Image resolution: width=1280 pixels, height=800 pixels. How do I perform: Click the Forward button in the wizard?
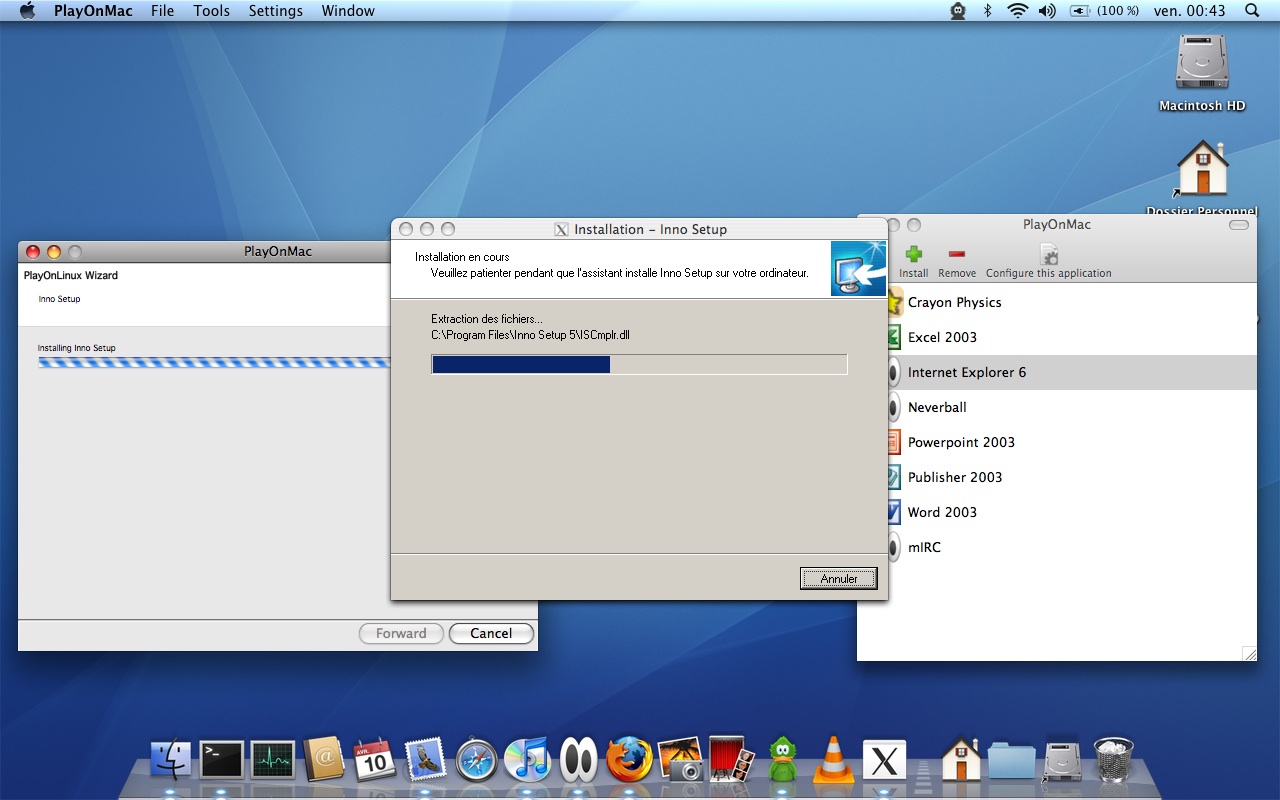401,633
